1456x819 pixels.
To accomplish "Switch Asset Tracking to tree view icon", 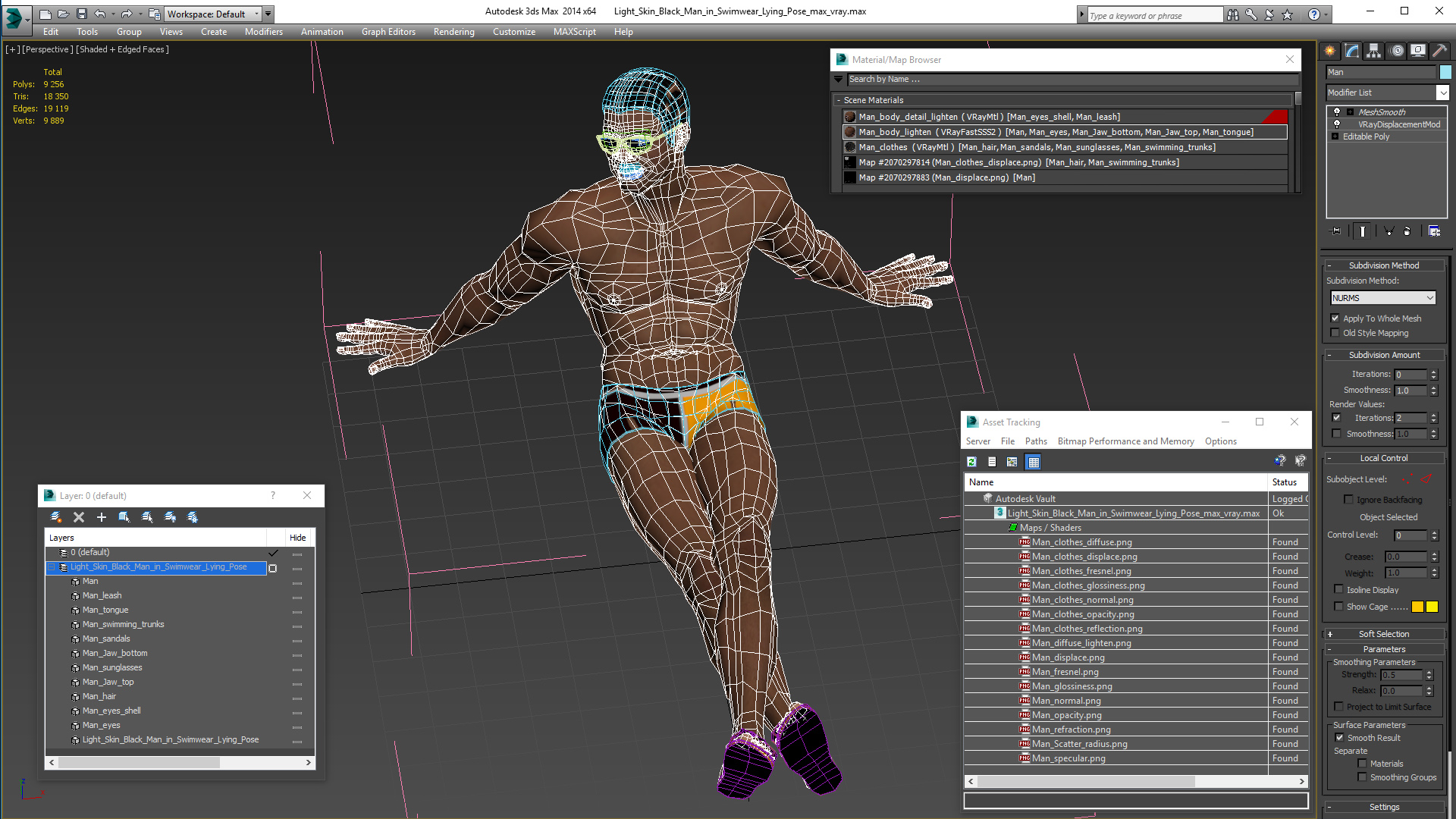I will (x=1012, y=462).
